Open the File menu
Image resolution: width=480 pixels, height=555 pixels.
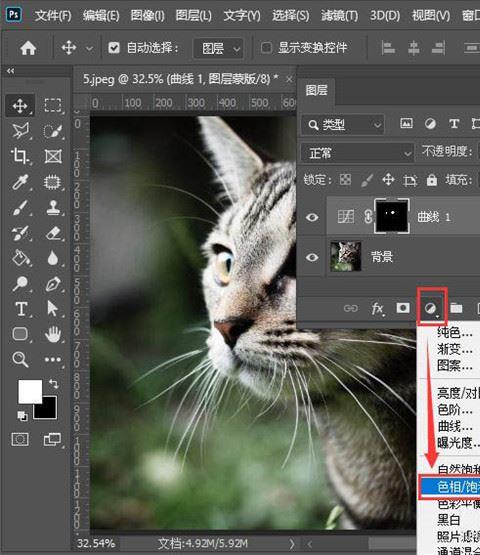click(x=53, y=16)
